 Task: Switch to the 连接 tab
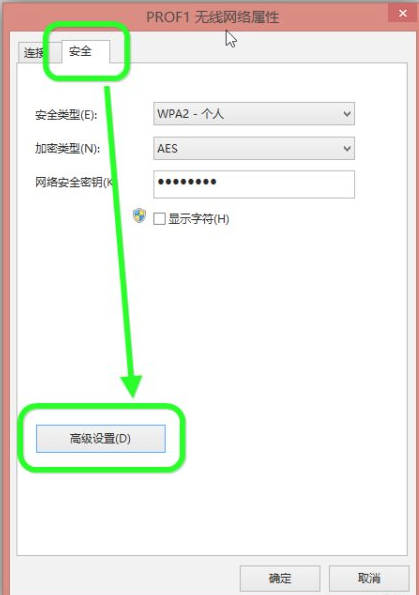pyautogui.click(x=33, y=52)
